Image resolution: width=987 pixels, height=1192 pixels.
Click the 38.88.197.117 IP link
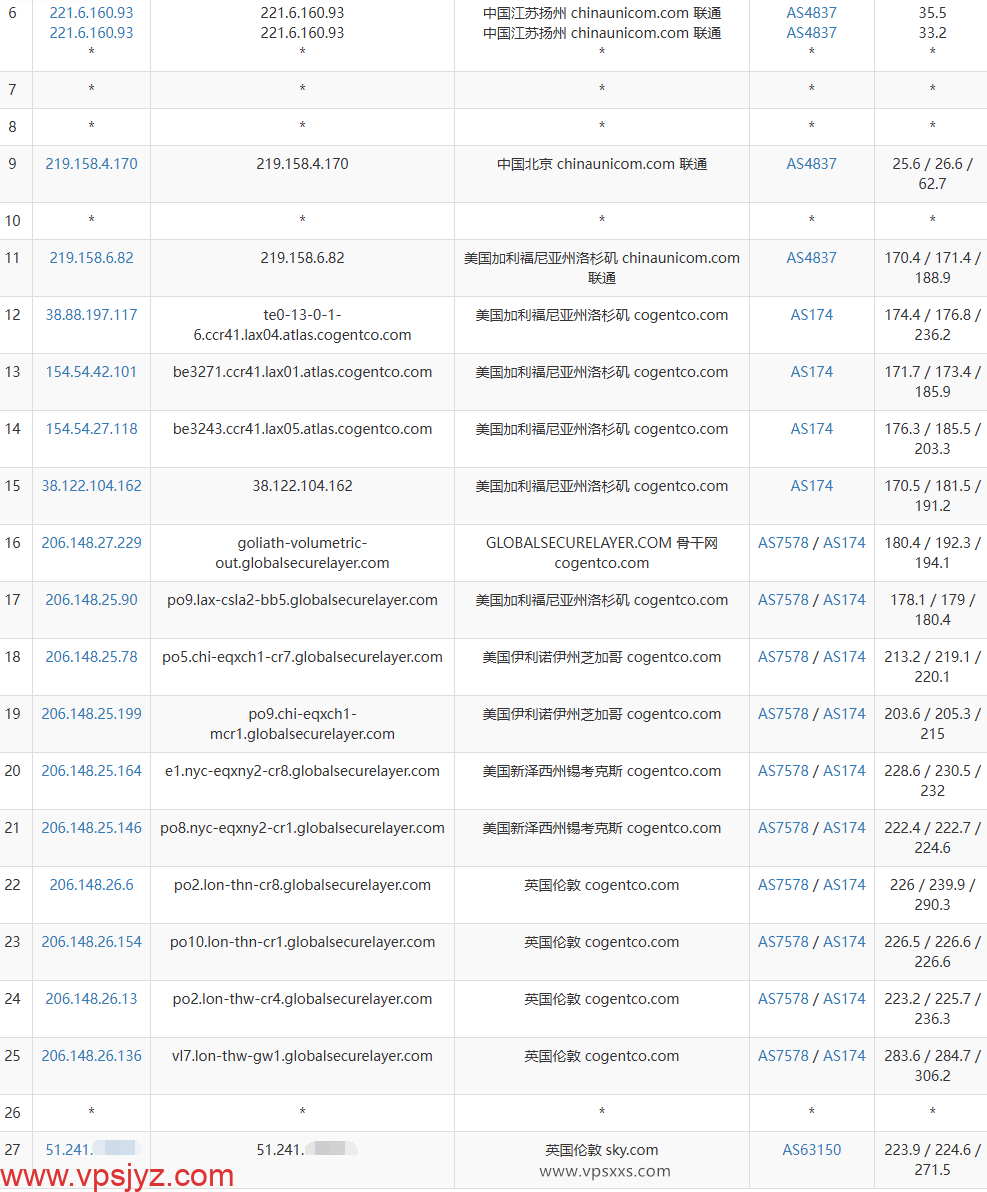coord(91,315)
